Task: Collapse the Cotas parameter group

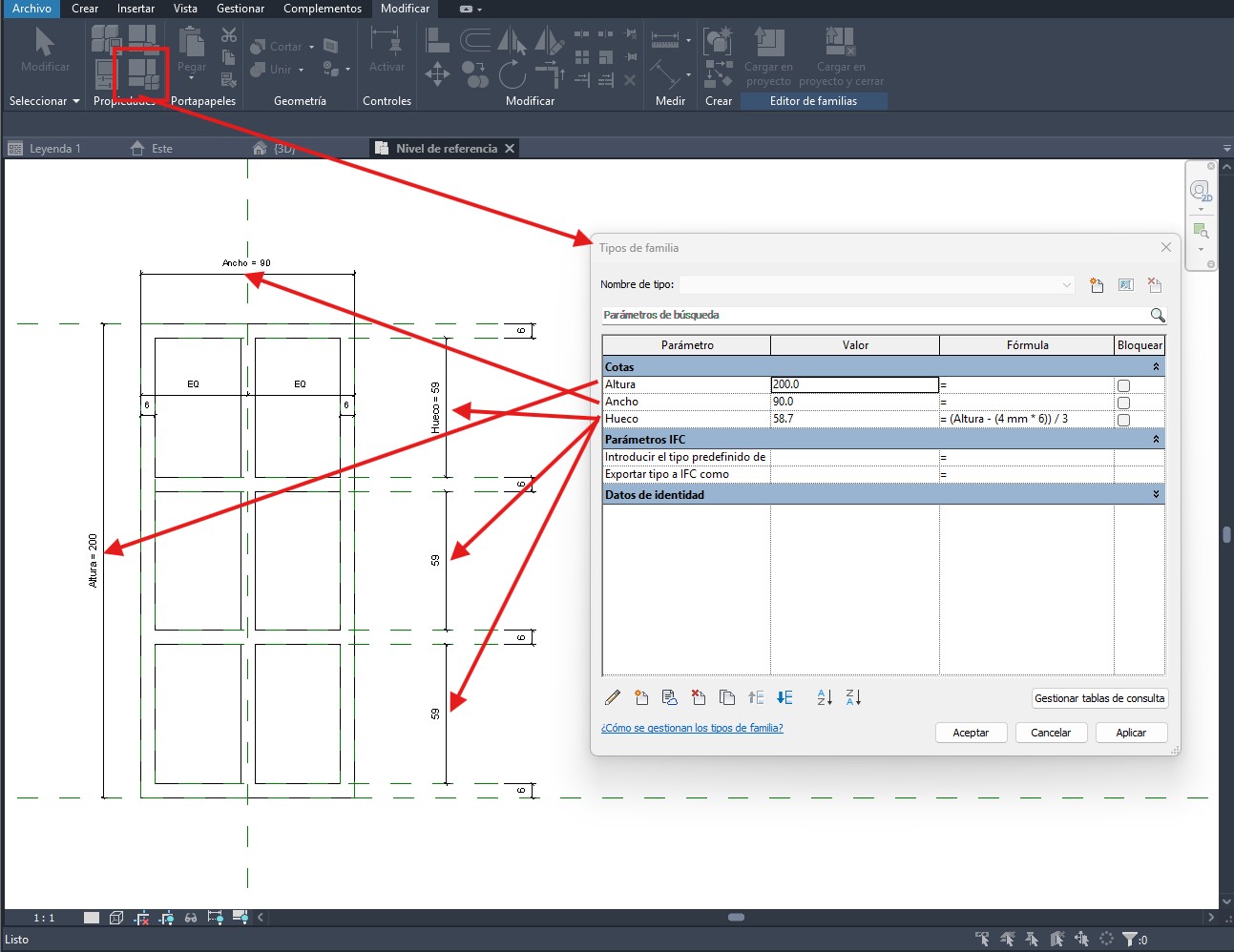Action: pyautogui.click(x=1156, y=367)
